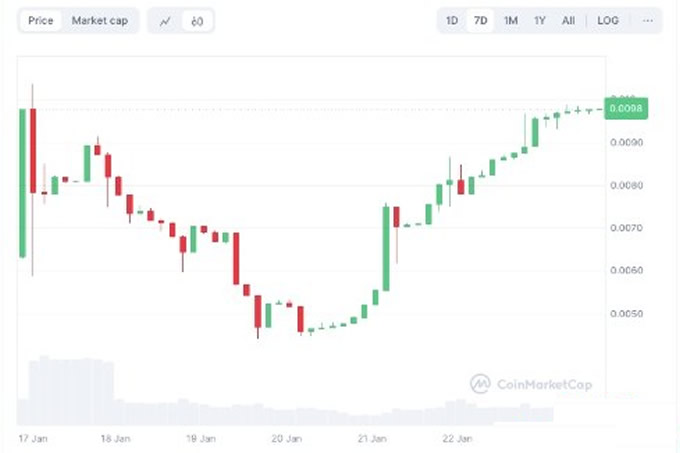Click the 22 Jan date marker
The width and height of the screenshot is (680, 453).
pos(458,438)
